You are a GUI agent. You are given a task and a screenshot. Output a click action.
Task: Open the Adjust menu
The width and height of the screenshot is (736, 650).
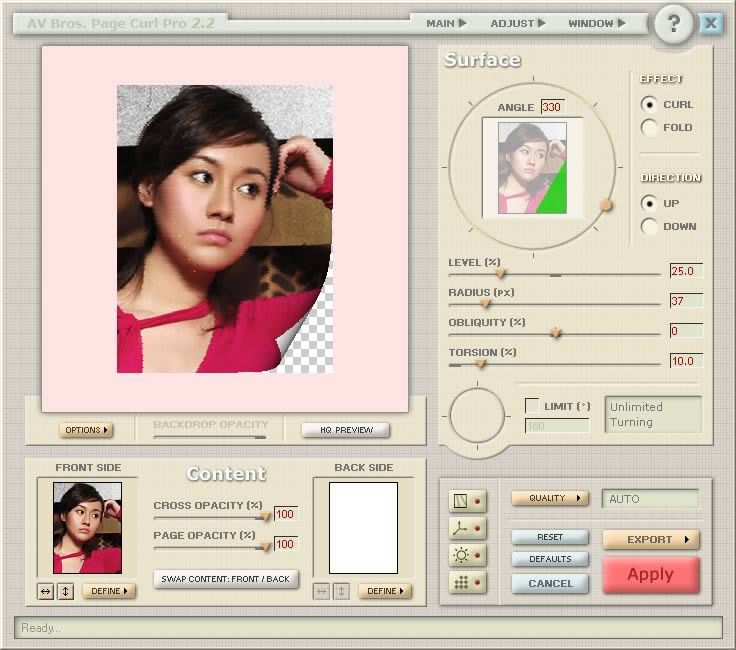[518, 23]
